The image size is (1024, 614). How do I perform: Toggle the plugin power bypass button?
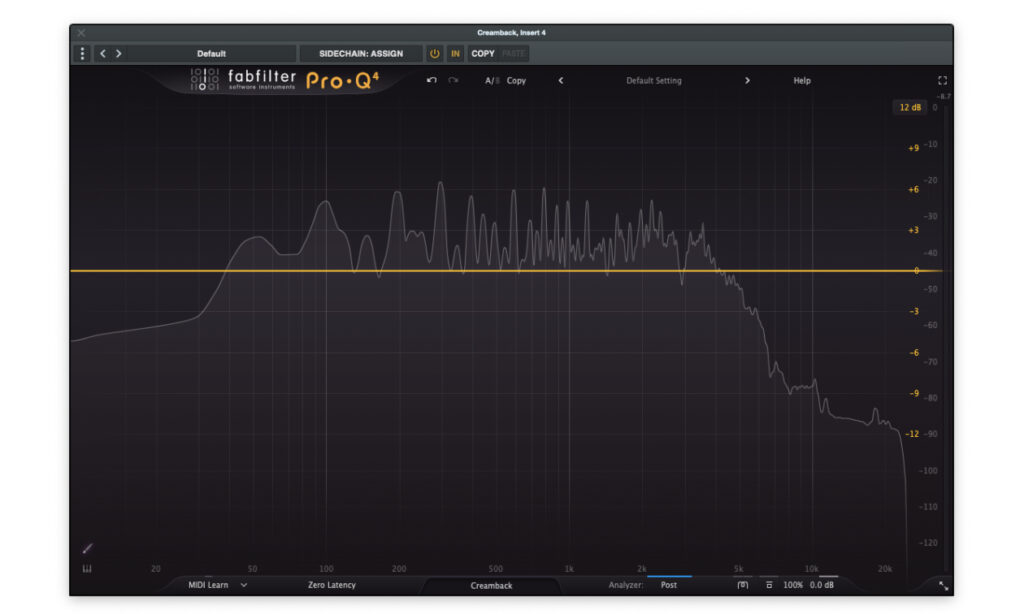pos(434,54)
